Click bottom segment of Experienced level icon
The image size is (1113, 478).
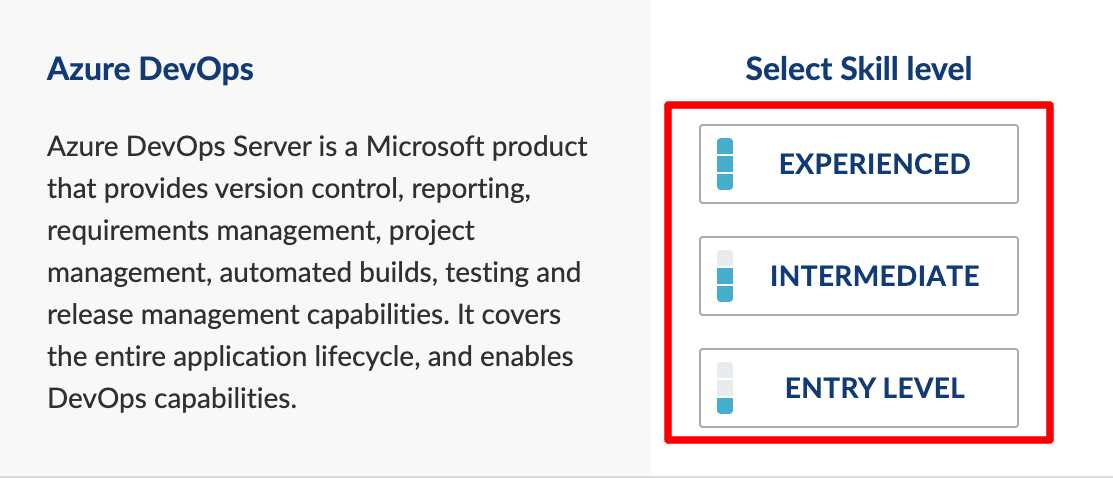(726, 181)
